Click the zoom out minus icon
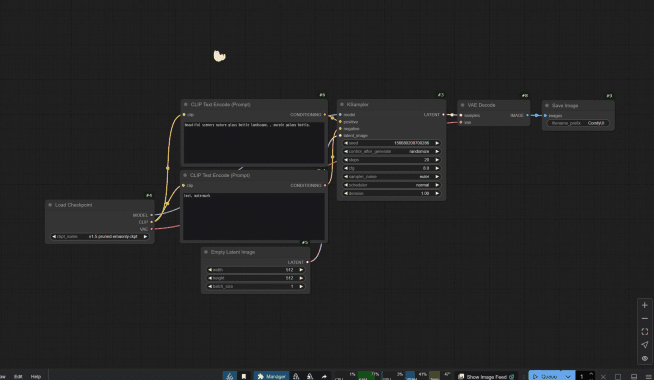 tap(644, 319)
